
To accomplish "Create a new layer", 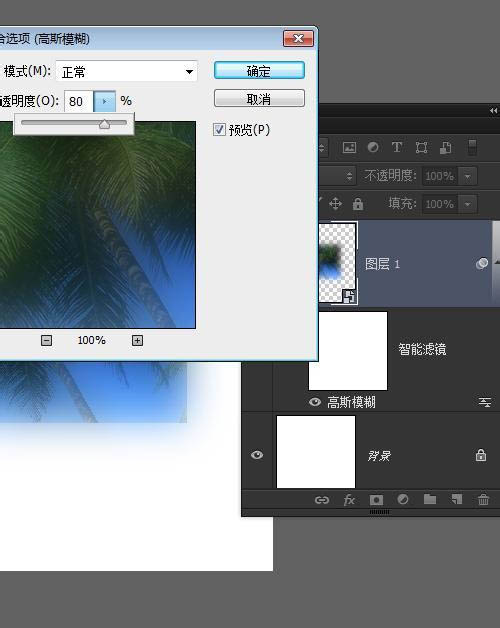I will 457,499.
